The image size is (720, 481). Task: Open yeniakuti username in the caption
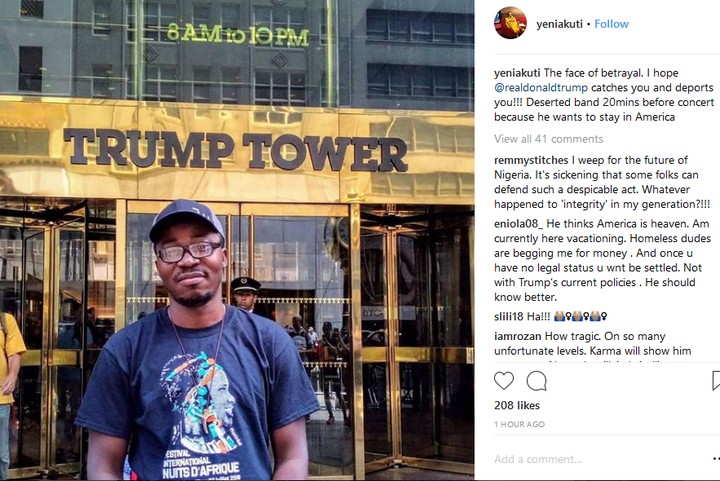(517, 73)
